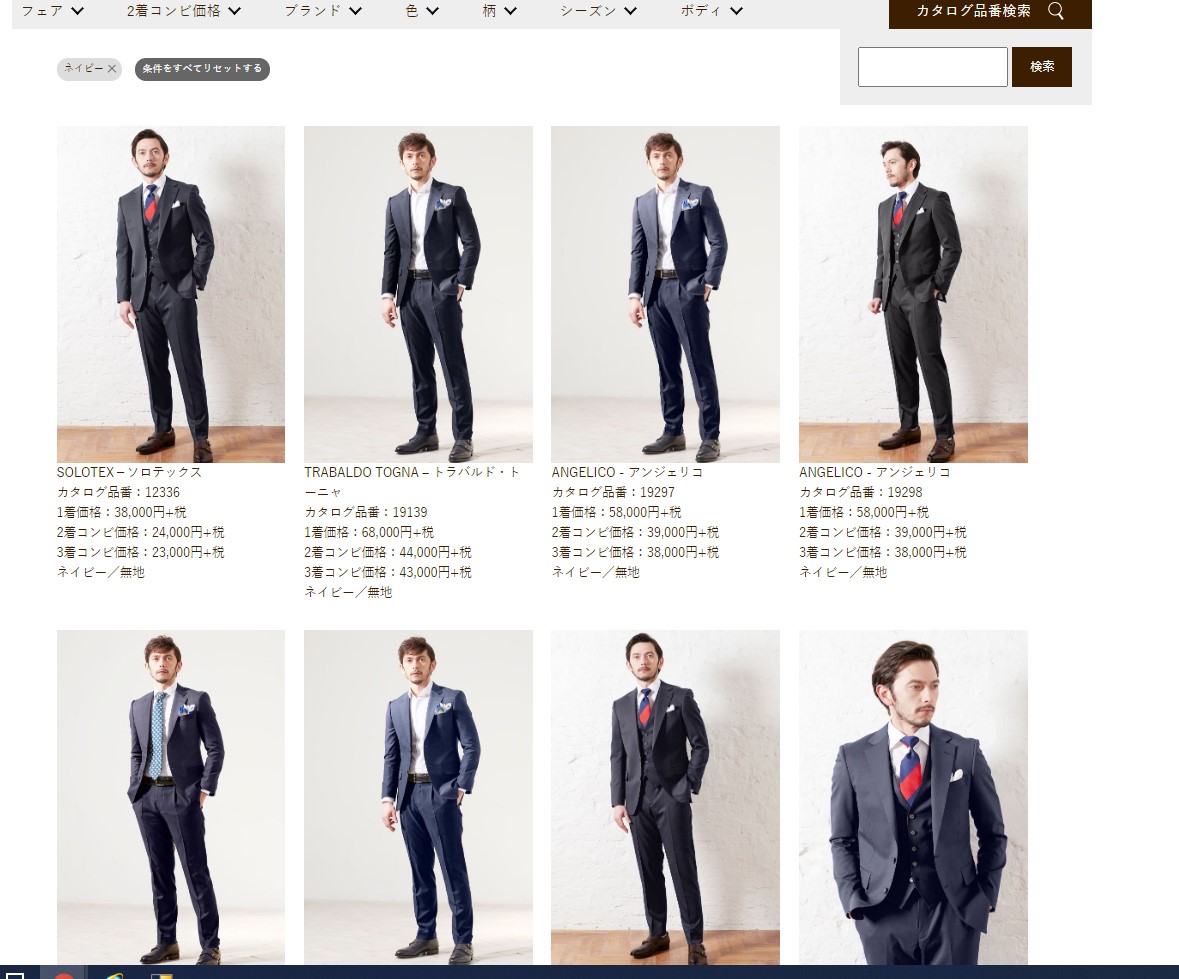Image resolution: width=1179 pixels, height=979 pixels.
Task: Expand the 柄 pattern filter
Action: (499, 11)
